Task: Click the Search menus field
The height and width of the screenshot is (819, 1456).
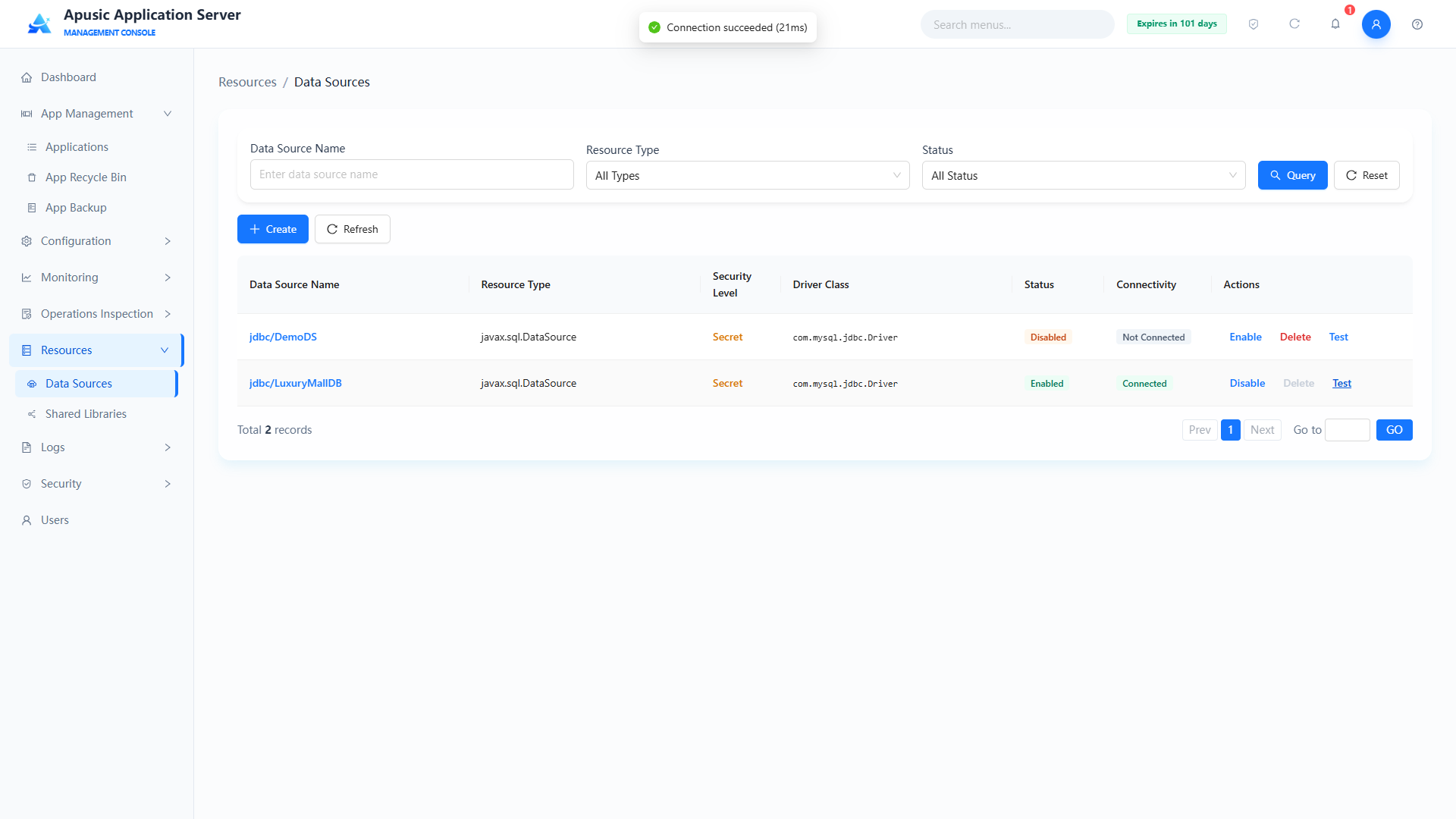Action: click(1018, 24)
